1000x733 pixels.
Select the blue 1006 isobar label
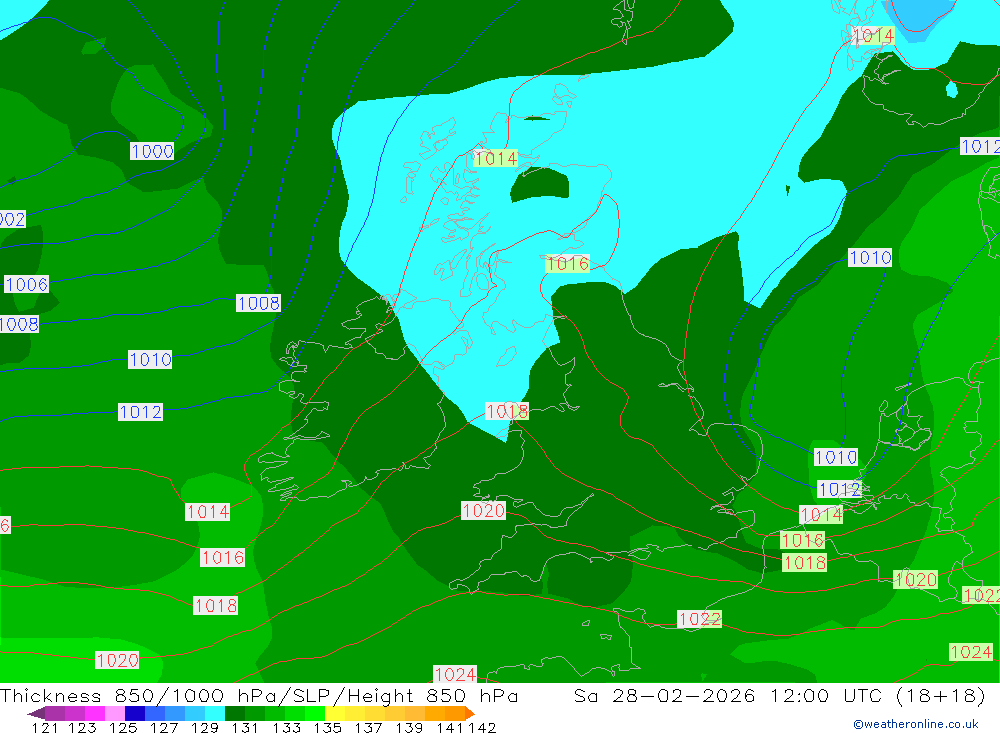tap(26, 284)
